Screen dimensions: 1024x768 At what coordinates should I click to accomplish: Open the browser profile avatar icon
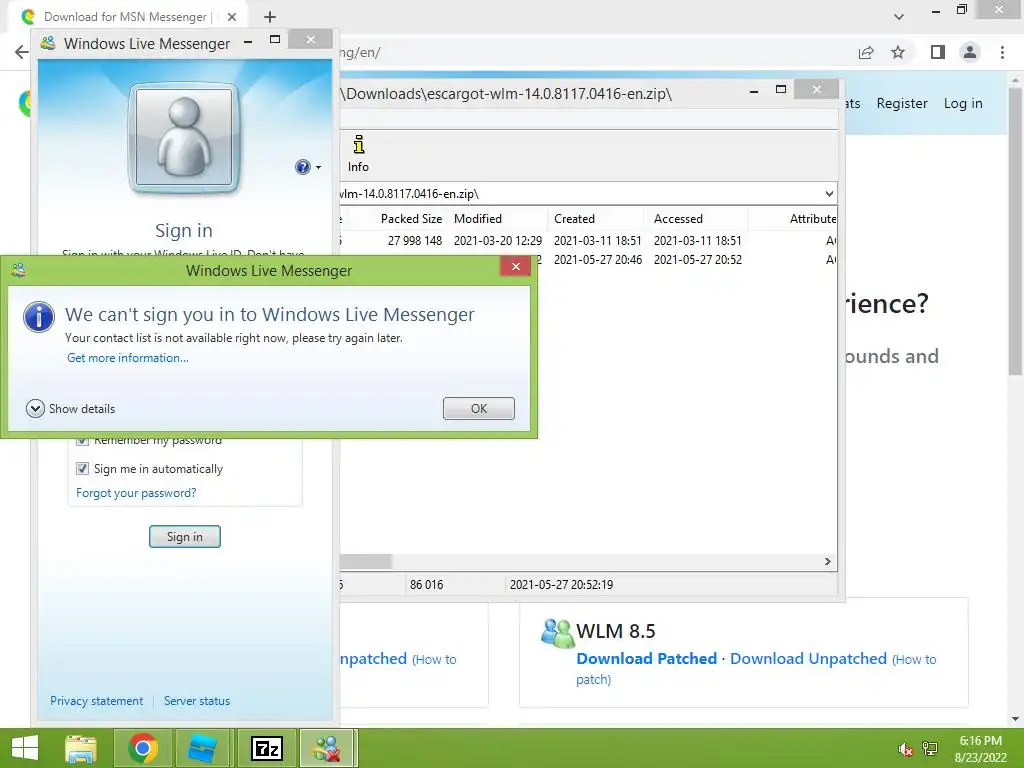click(x=970, y=52)
